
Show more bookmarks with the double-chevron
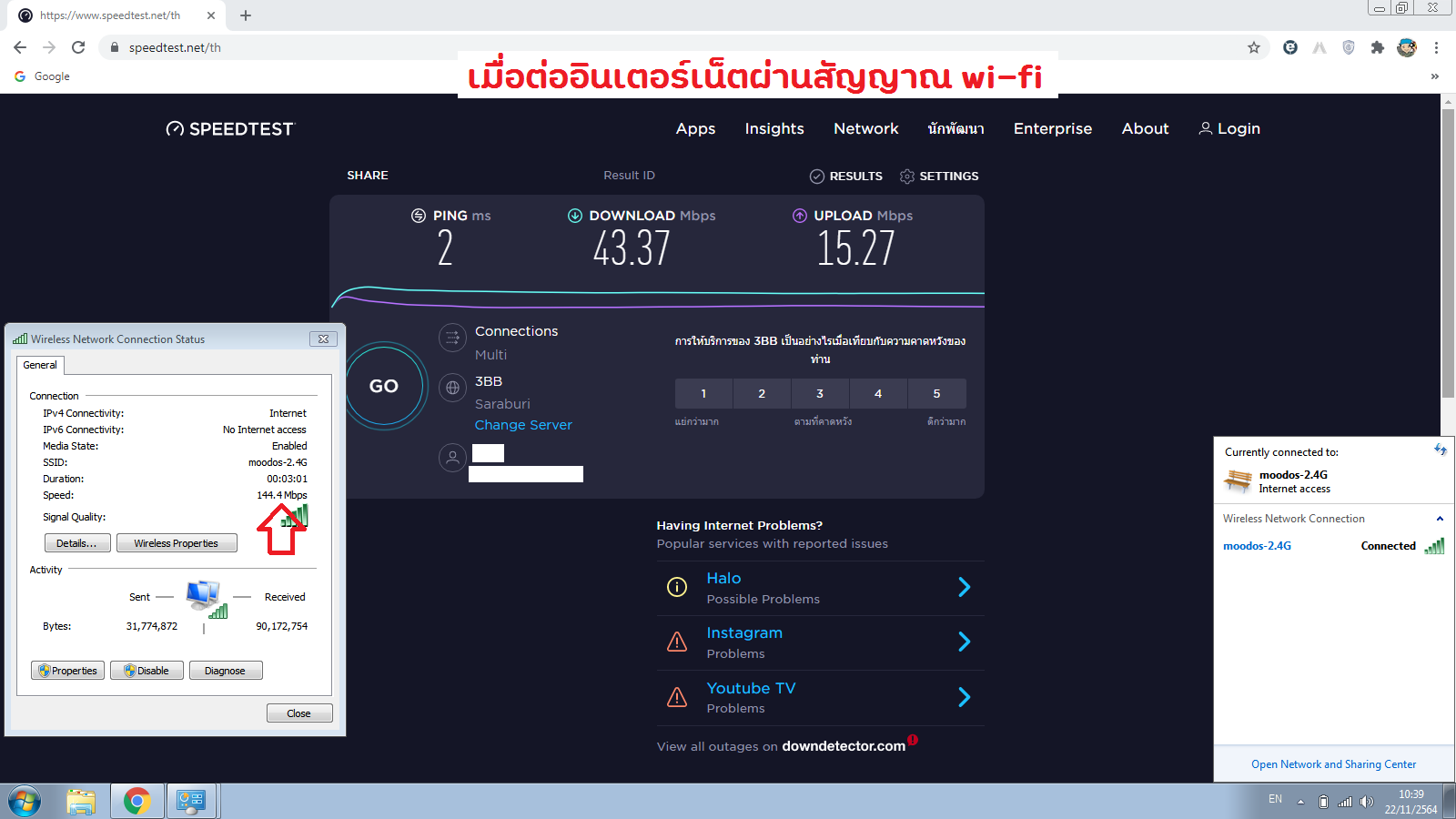point(1435,76)
